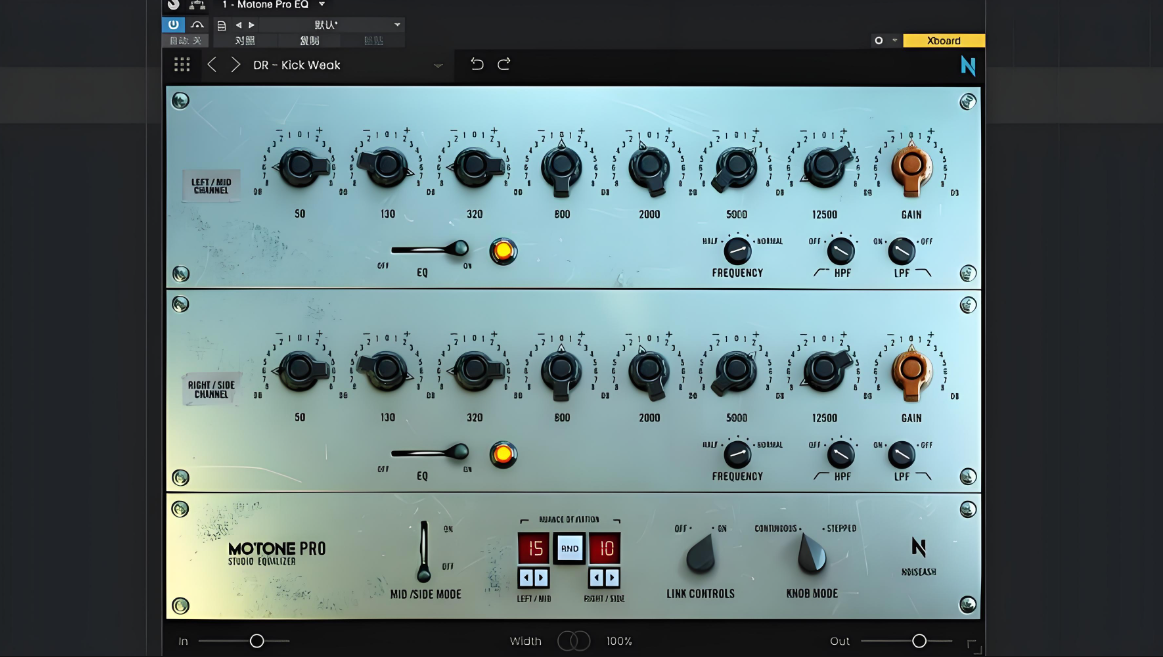Increase Right/Side variance with right arrow
Screen dimensions: 1163x657
[612, 577]
